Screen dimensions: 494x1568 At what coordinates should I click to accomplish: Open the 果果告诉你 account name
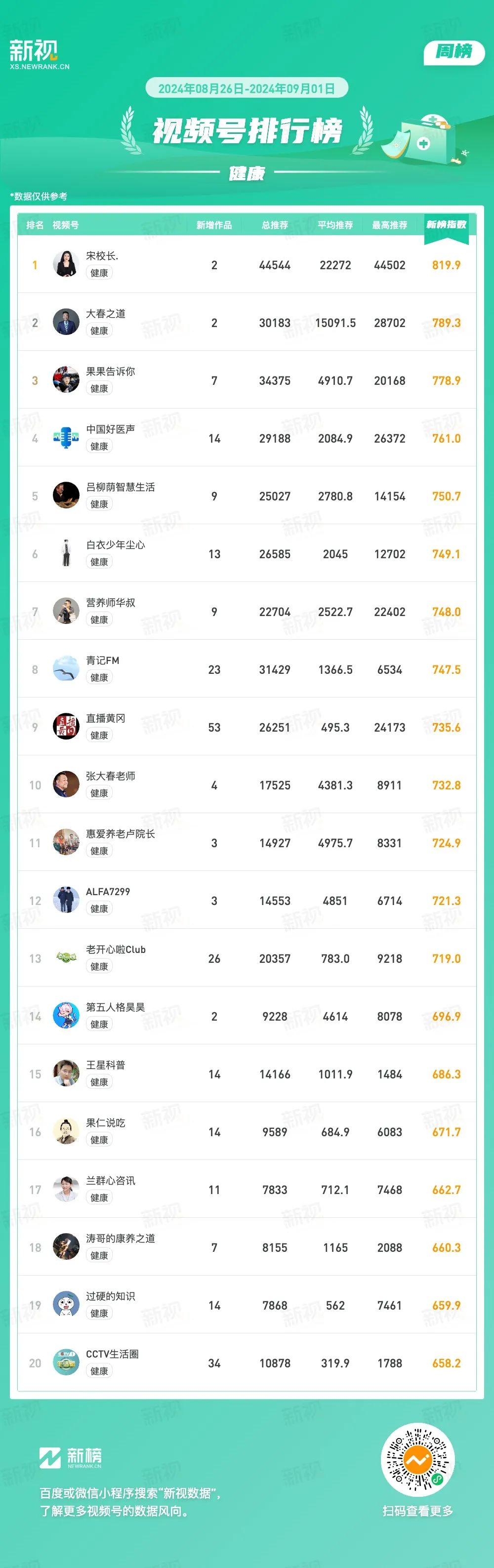coord(111,371)
